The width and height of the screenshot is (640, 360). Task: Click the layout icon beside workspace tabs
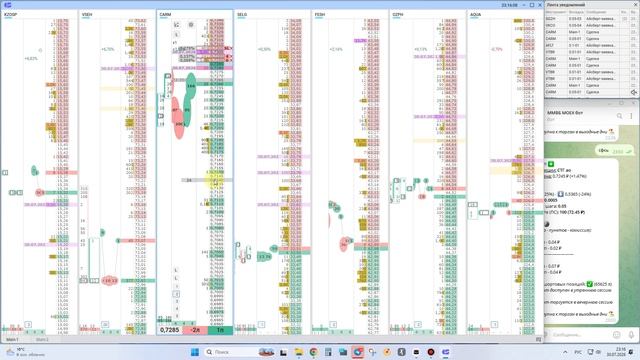click(x=538, y=339)
